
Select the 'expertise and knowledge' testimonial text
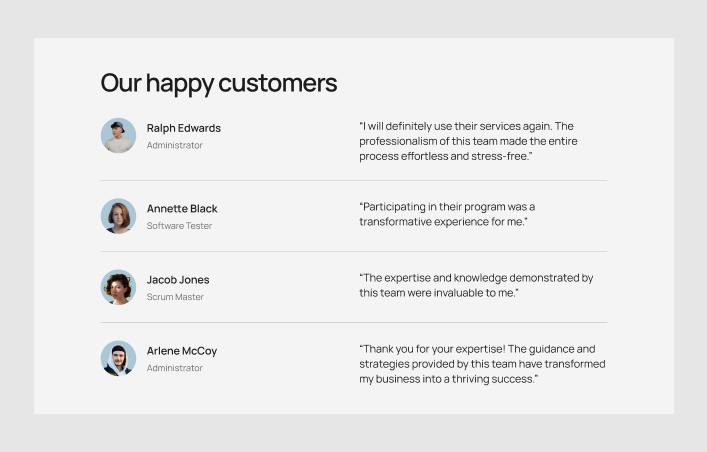(x=476, y=285)
